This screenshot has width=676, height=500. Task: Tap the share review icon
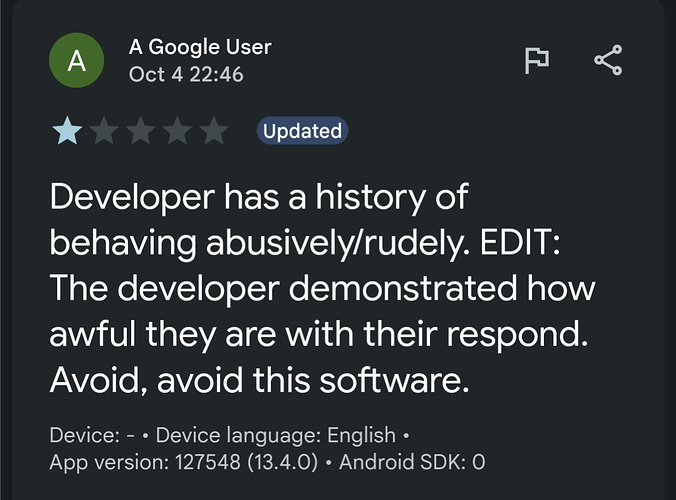[608, 60]
